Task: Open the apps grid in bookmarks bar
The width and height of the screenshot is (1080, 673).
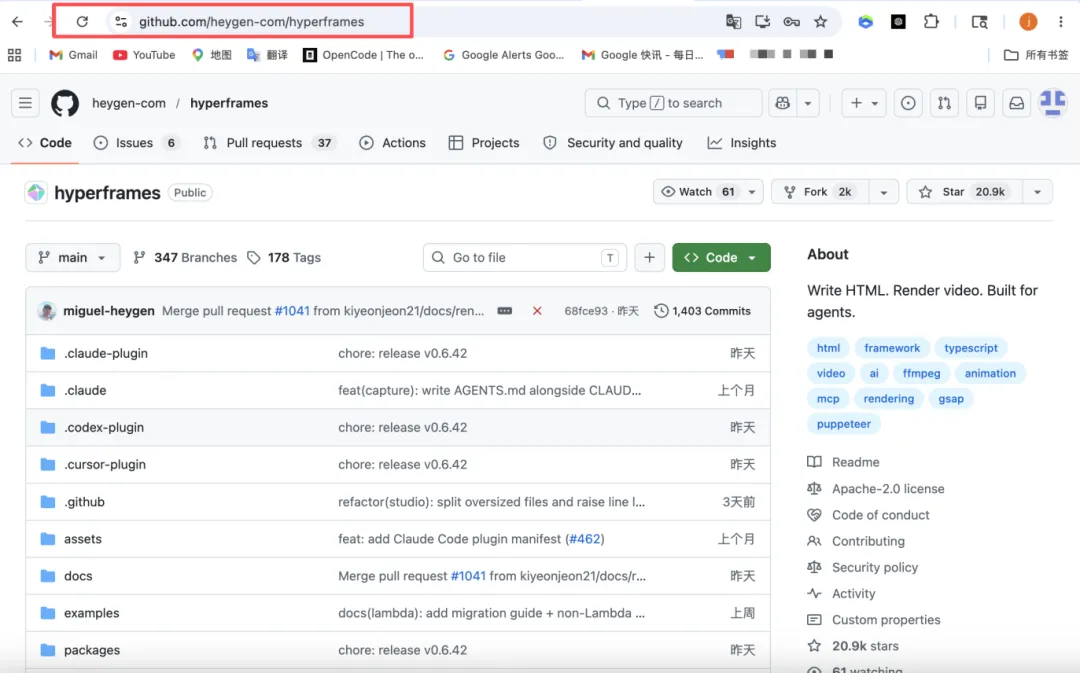Action: coord(14,55)
